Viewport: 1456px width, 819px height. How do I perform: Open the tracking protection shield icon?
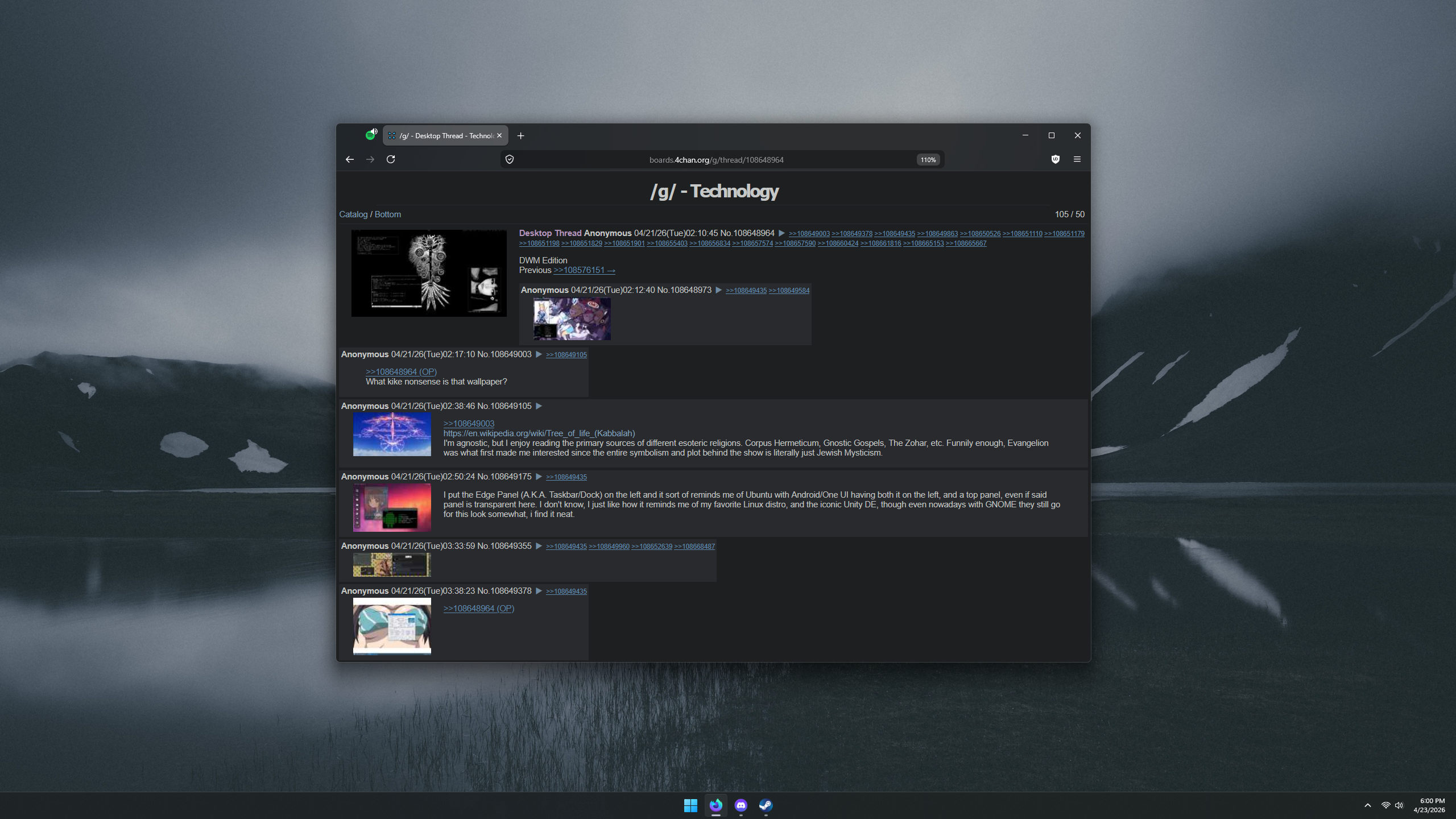510,160
